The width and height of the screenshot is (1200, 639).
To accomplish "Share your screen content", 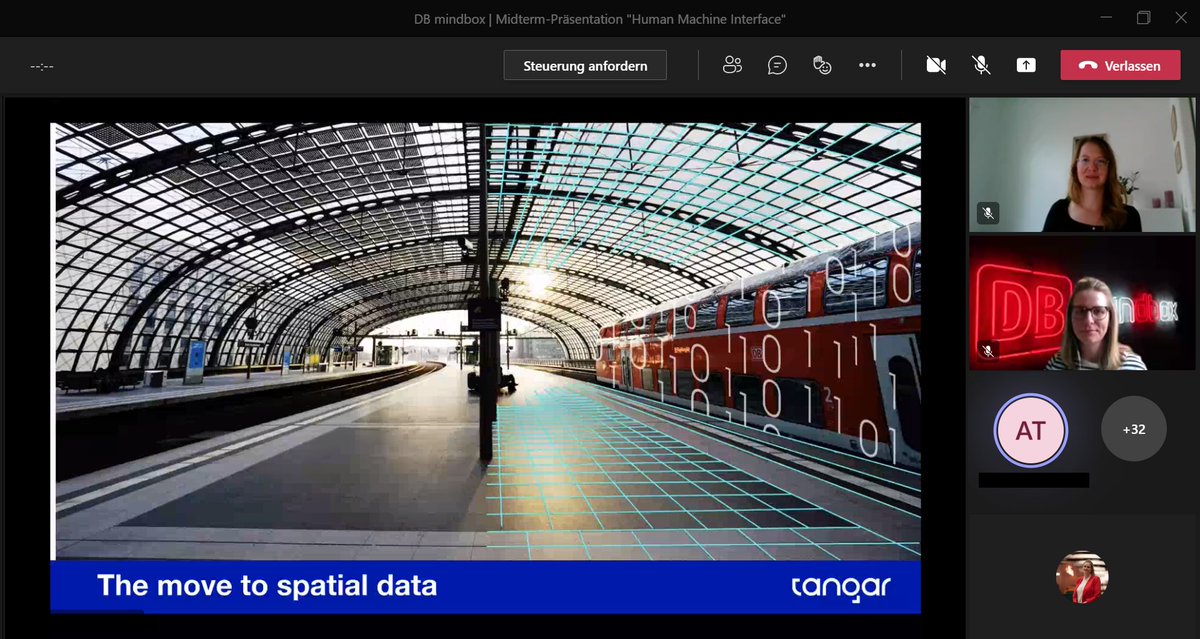I will [1026, 65].
